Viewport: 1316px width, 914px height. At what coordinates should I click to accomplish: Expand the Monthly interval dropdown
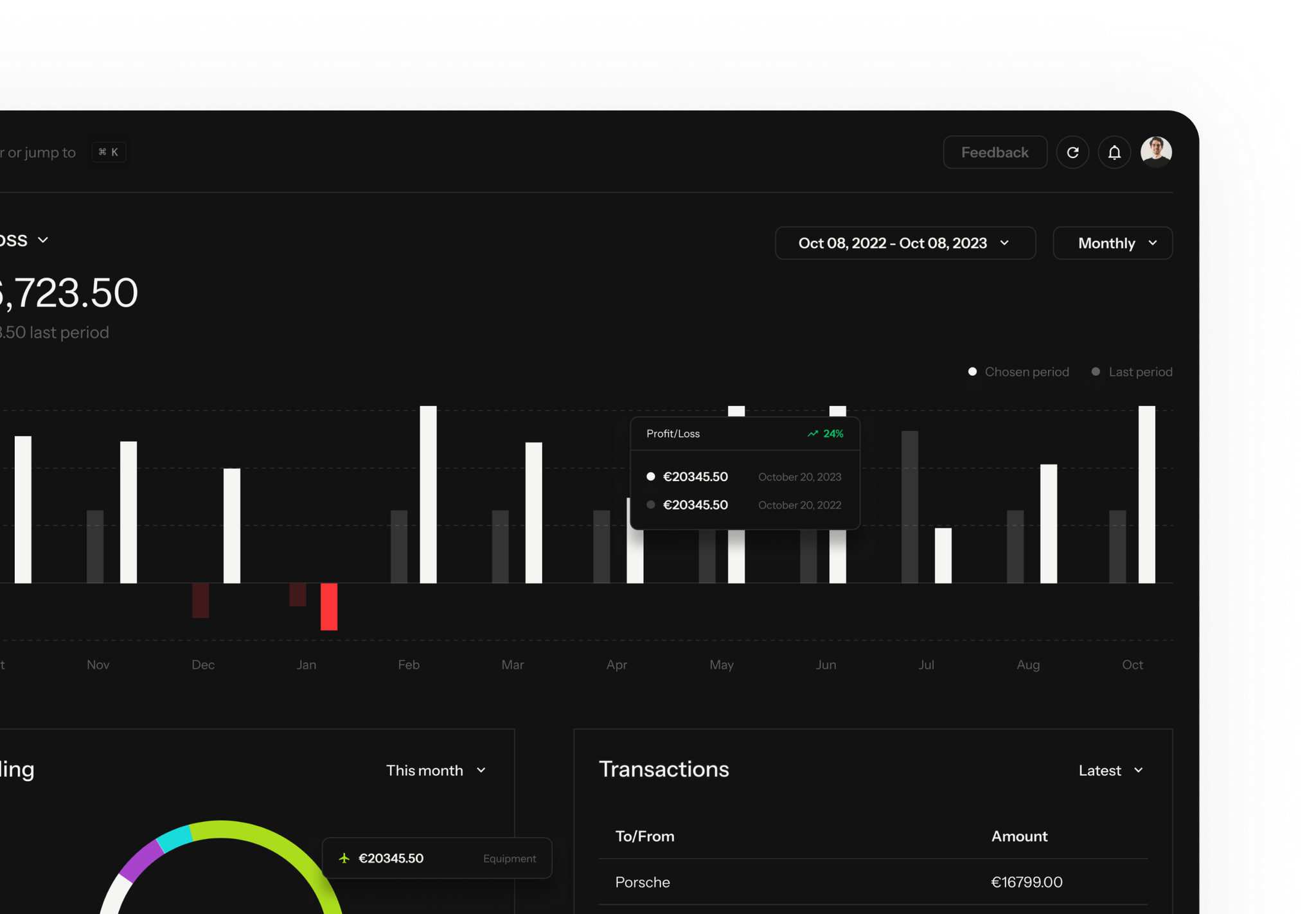(1112, 243)
